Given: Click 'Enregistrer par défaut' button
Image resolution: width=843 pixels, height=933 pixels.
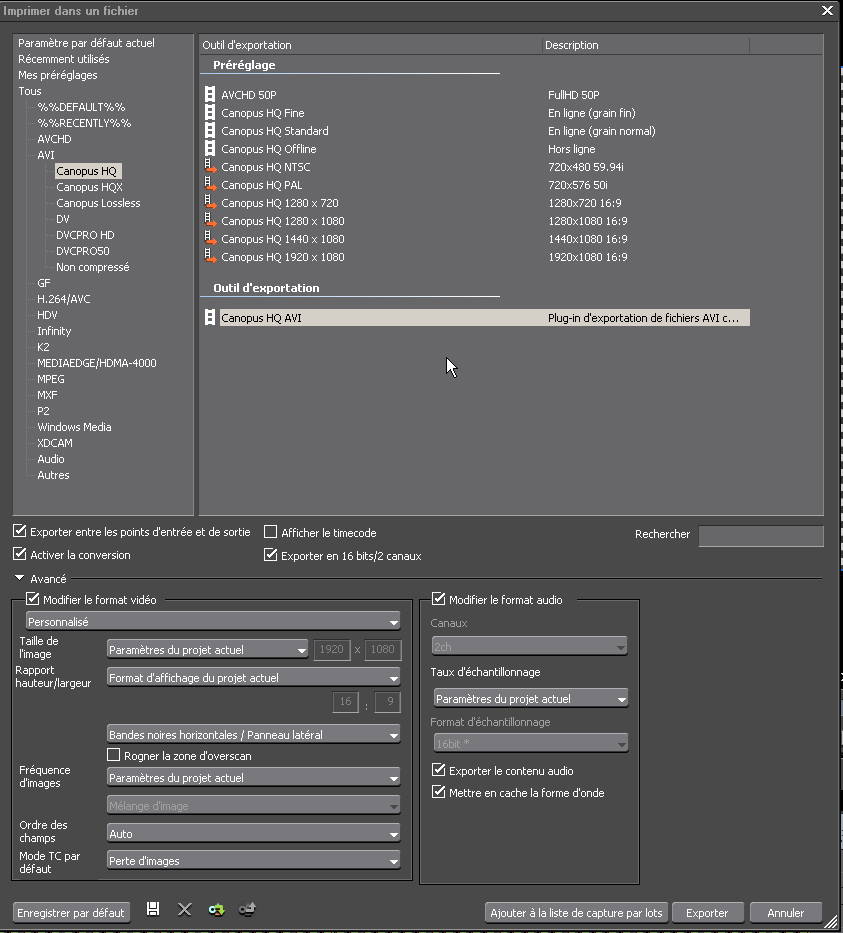Looking at the screenshot, I should [x=71, y=912].
